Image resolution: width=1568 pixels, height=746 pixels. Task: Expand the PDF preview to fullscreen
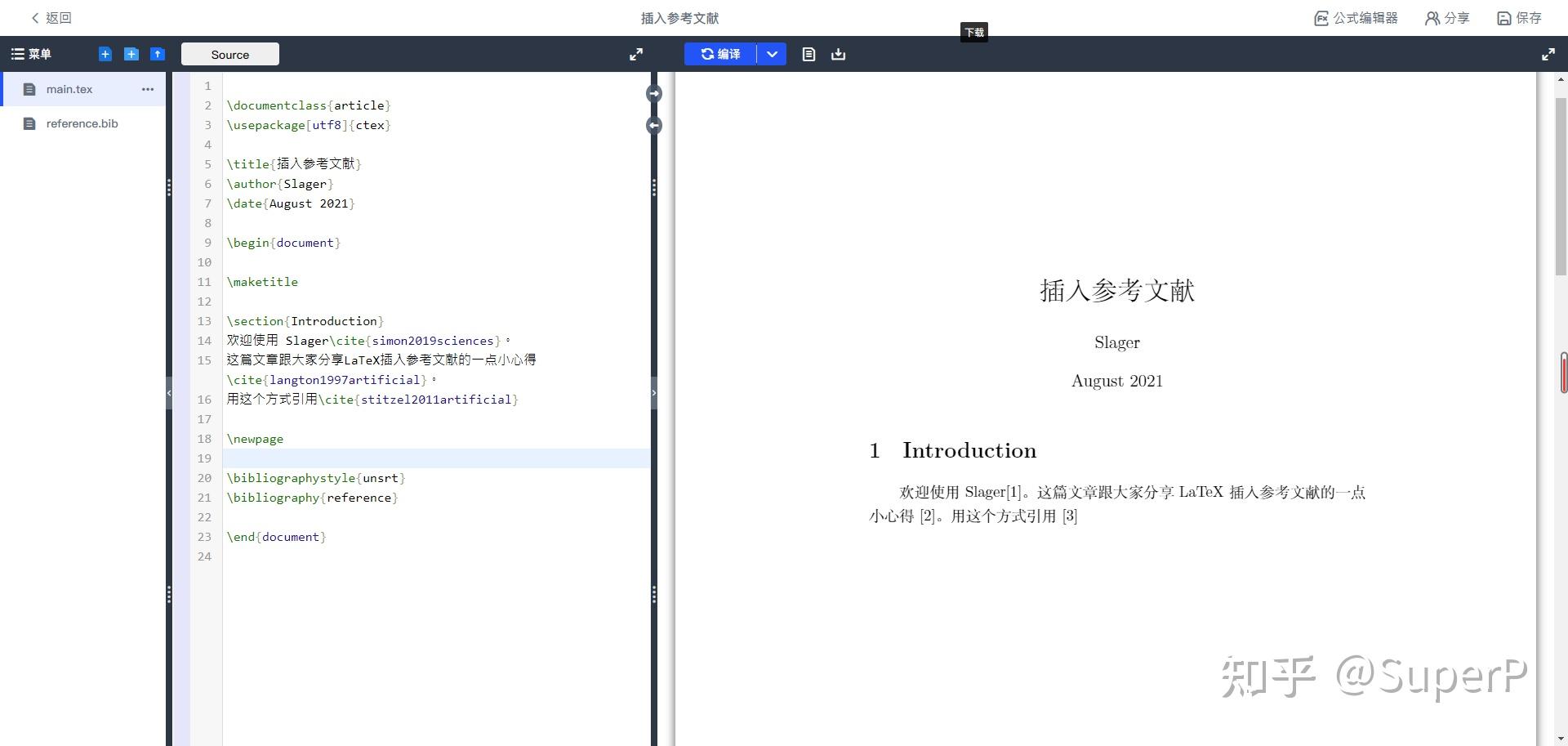tap(1548, 55)
